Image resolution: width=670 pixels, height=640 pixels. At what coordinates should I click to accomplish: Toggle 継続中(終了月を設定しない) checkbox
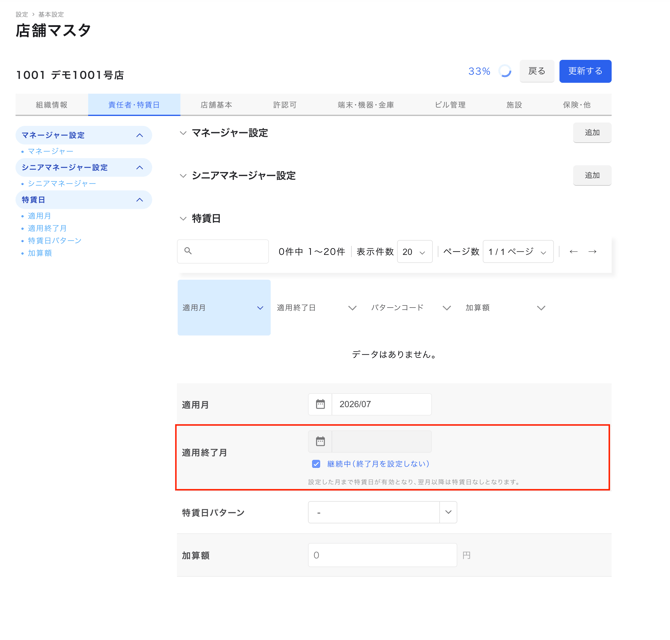(316, 464)
